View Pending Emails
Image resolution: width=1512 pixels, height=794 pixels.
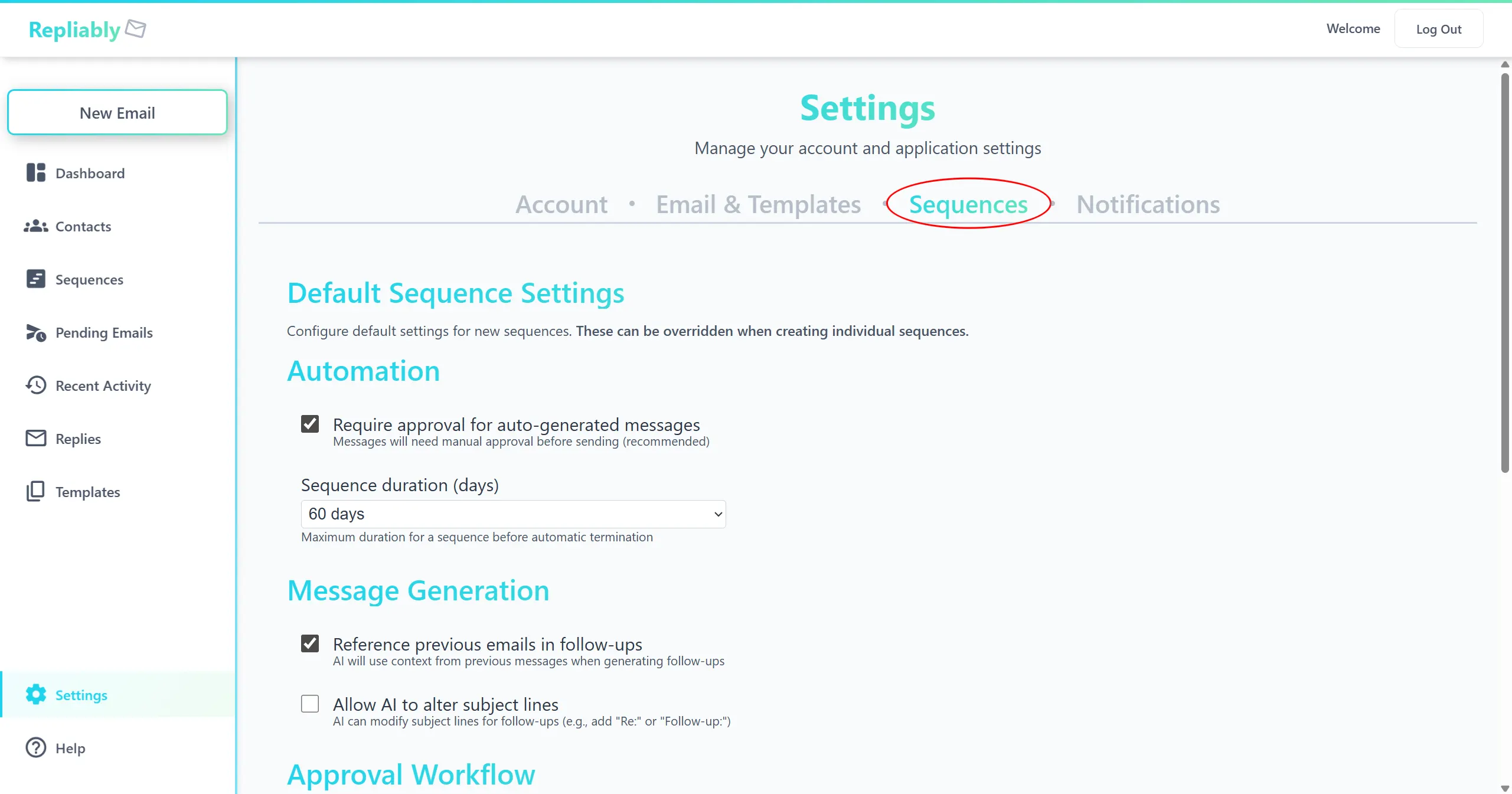pos(104,332)
